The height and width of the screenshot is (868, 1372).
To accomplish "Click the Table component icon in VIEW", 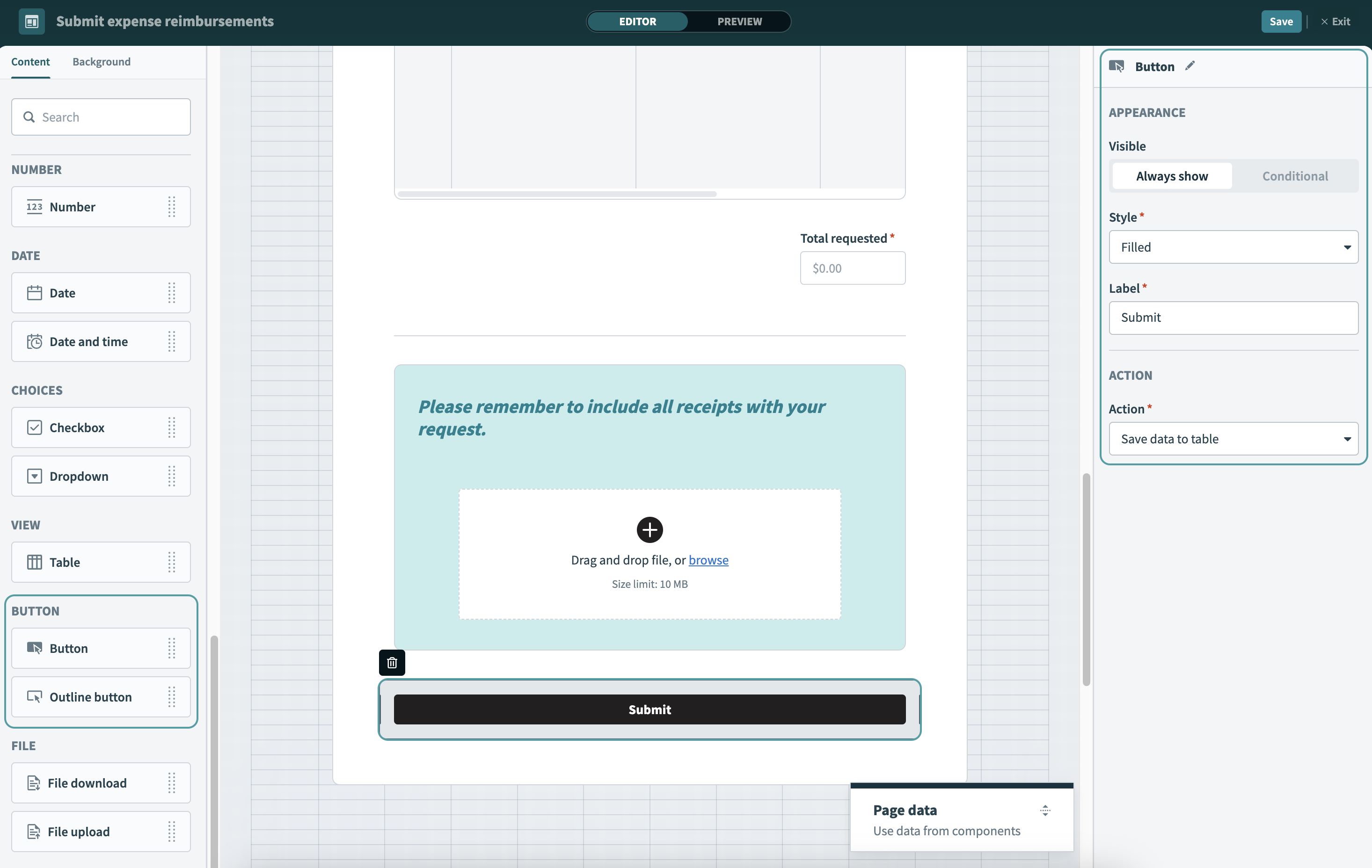I will point(34,562).
